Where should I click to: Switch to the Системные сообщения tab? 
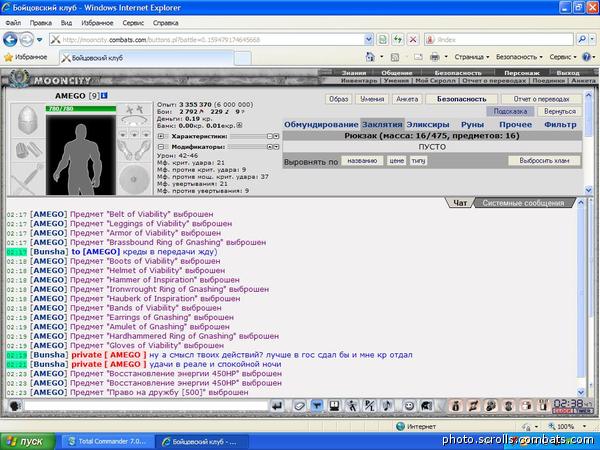(523, 203)
